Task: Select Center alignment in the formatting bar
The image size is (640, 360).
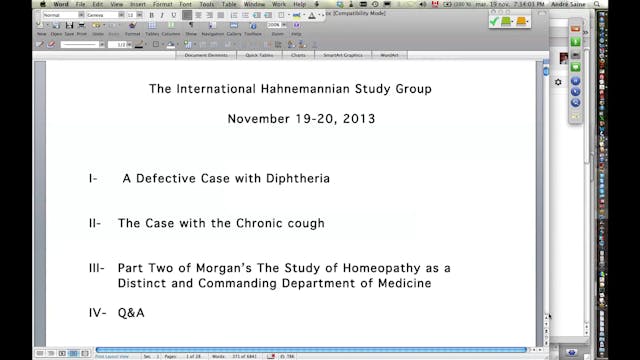Action: point(198,16)
